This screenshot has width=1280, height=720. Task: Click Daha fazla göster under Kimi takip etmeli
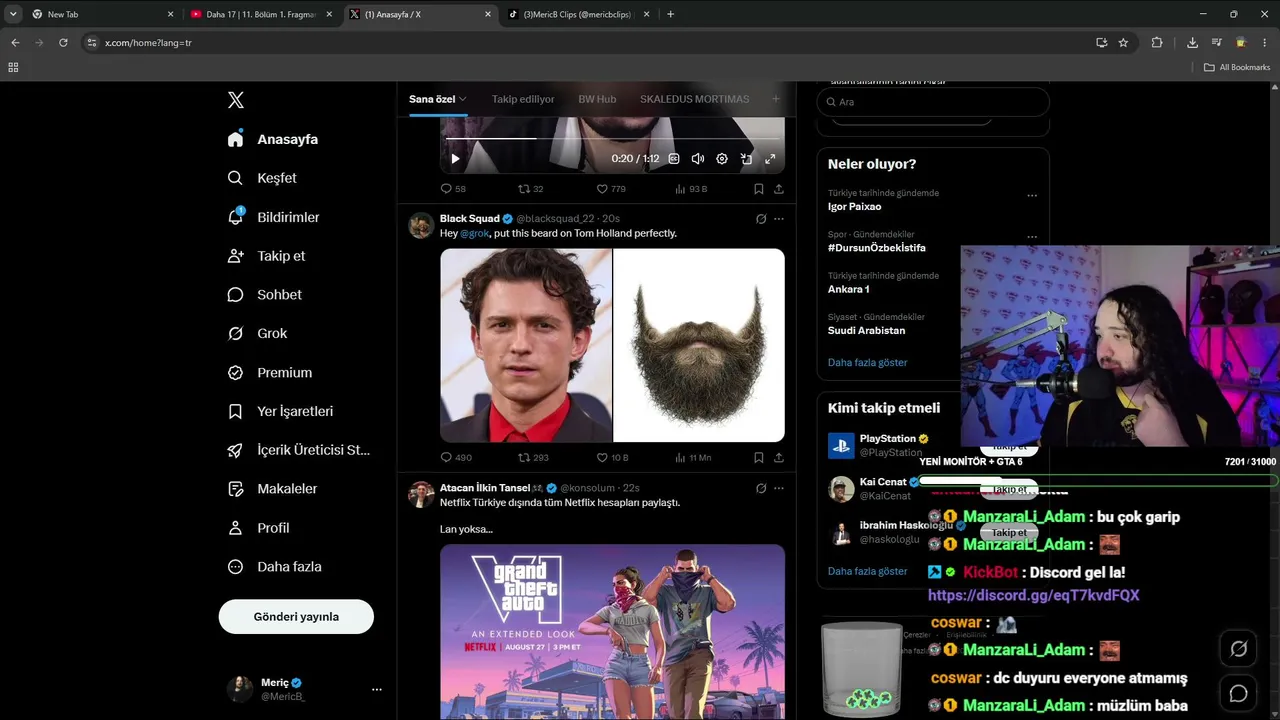click(868, 571)
